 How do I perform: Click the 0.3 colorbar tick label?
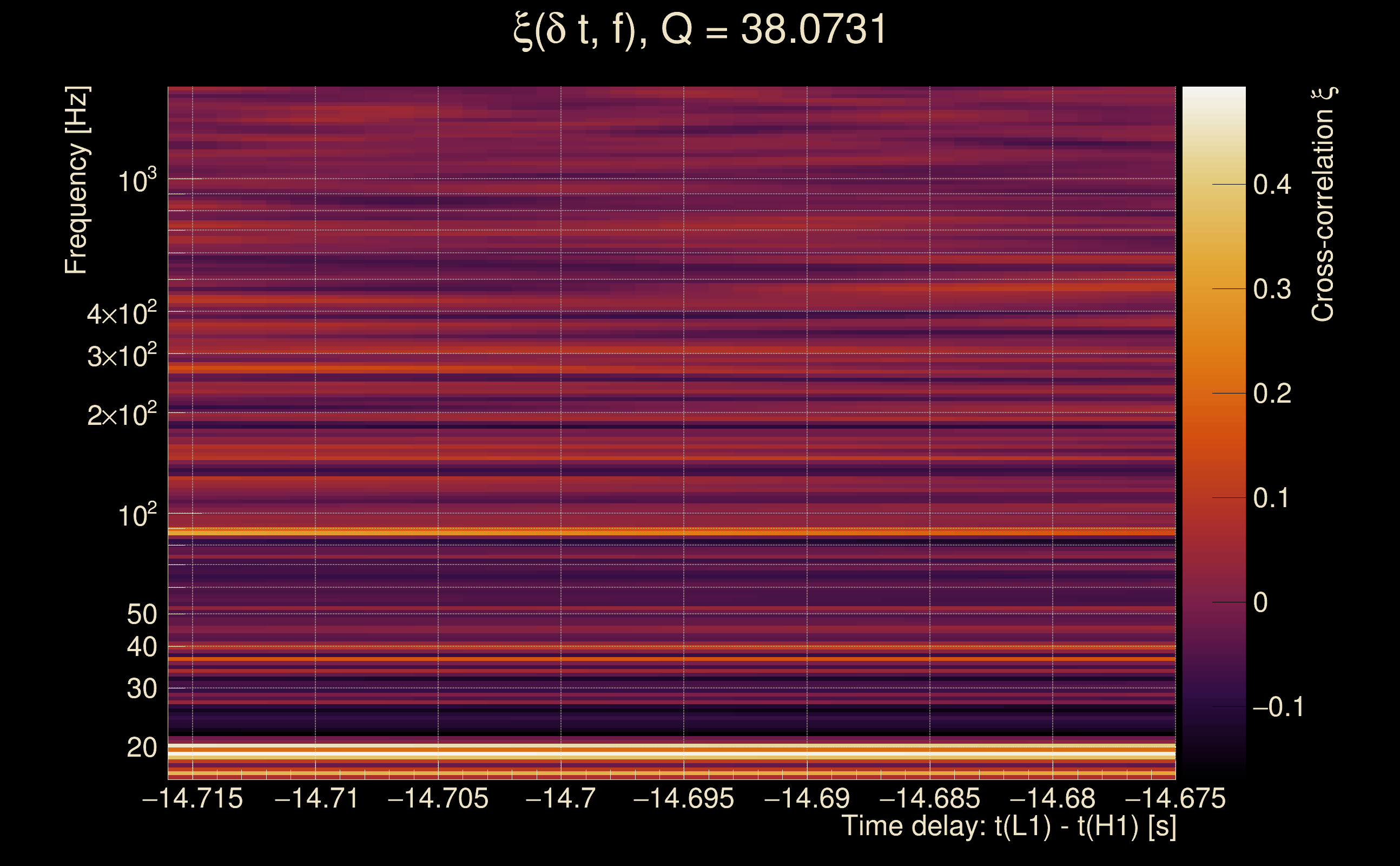coord(1272,289)
